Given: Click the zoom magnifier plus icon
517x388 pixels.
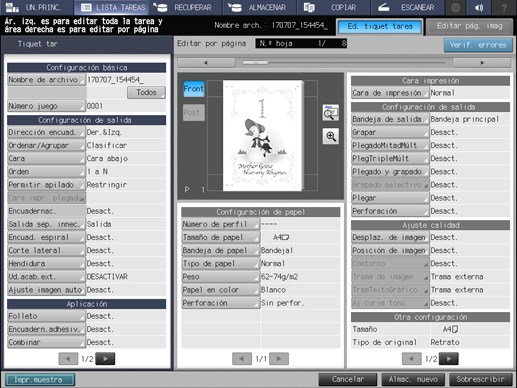Looking at the screenshot, I should click(331, 136).
